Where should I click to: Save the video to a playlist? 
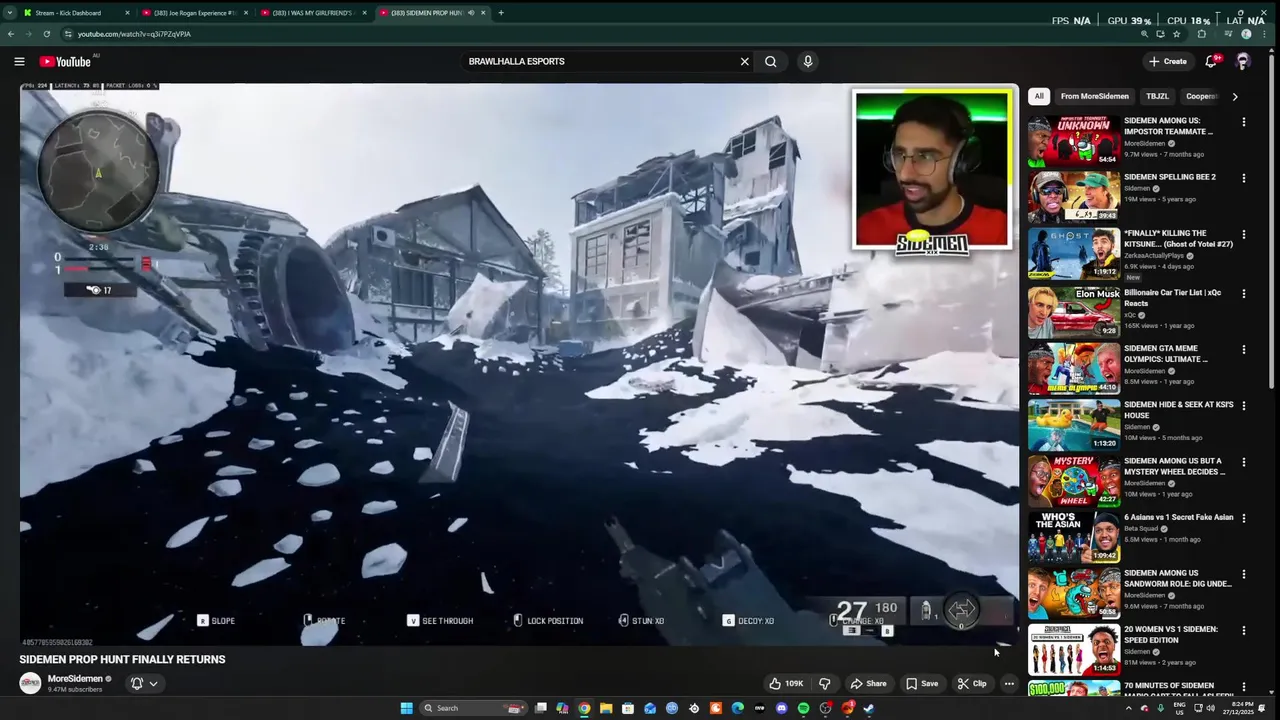pos(922,683)
